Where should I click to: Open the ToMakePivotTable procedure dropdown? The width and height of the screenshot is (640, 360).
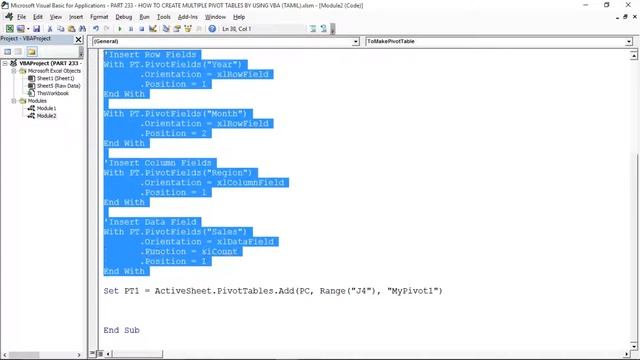pyautogui.click(x=629, y=42)
